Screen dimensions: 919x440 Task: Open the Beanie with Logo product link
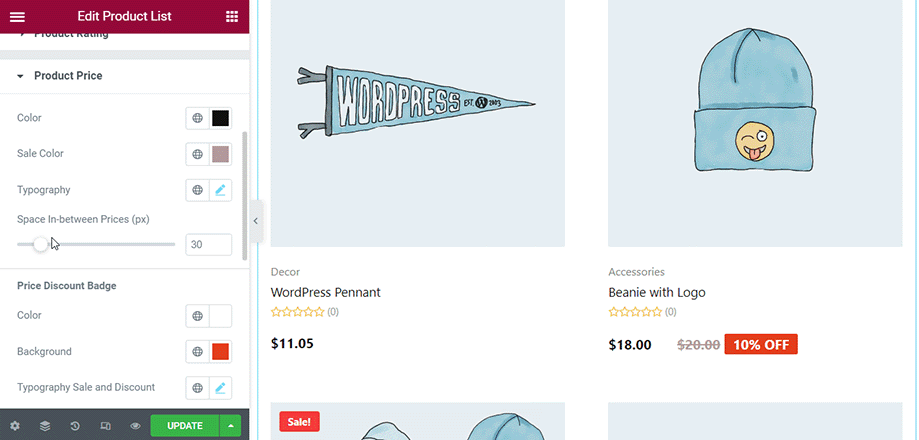pyautogui.click(x=656, y=292)
